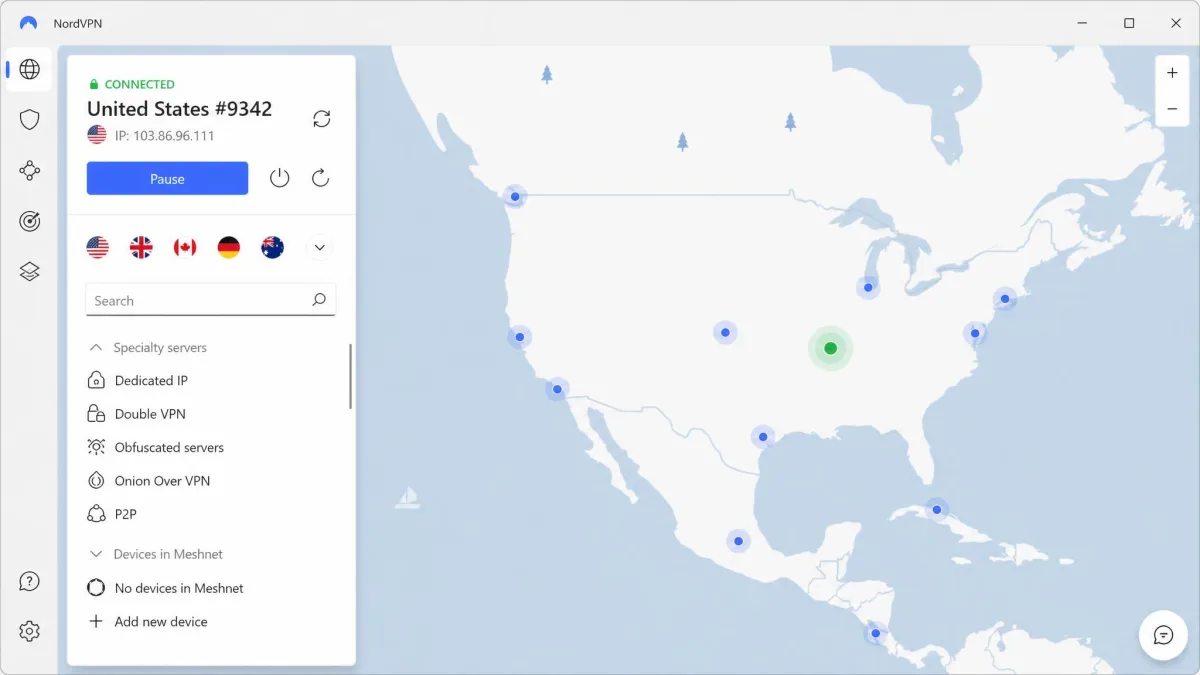Click the IP: 103.86.96.111 text

(165, 136)
